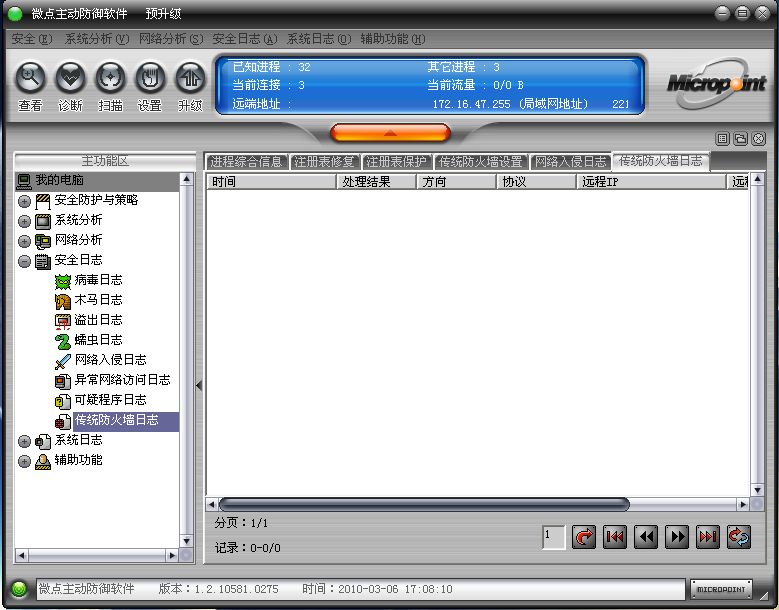Click the MICROPOINT button in status bar
This screenshot has width=779, height=610.
pyautogui.click(x=721, y=589)
